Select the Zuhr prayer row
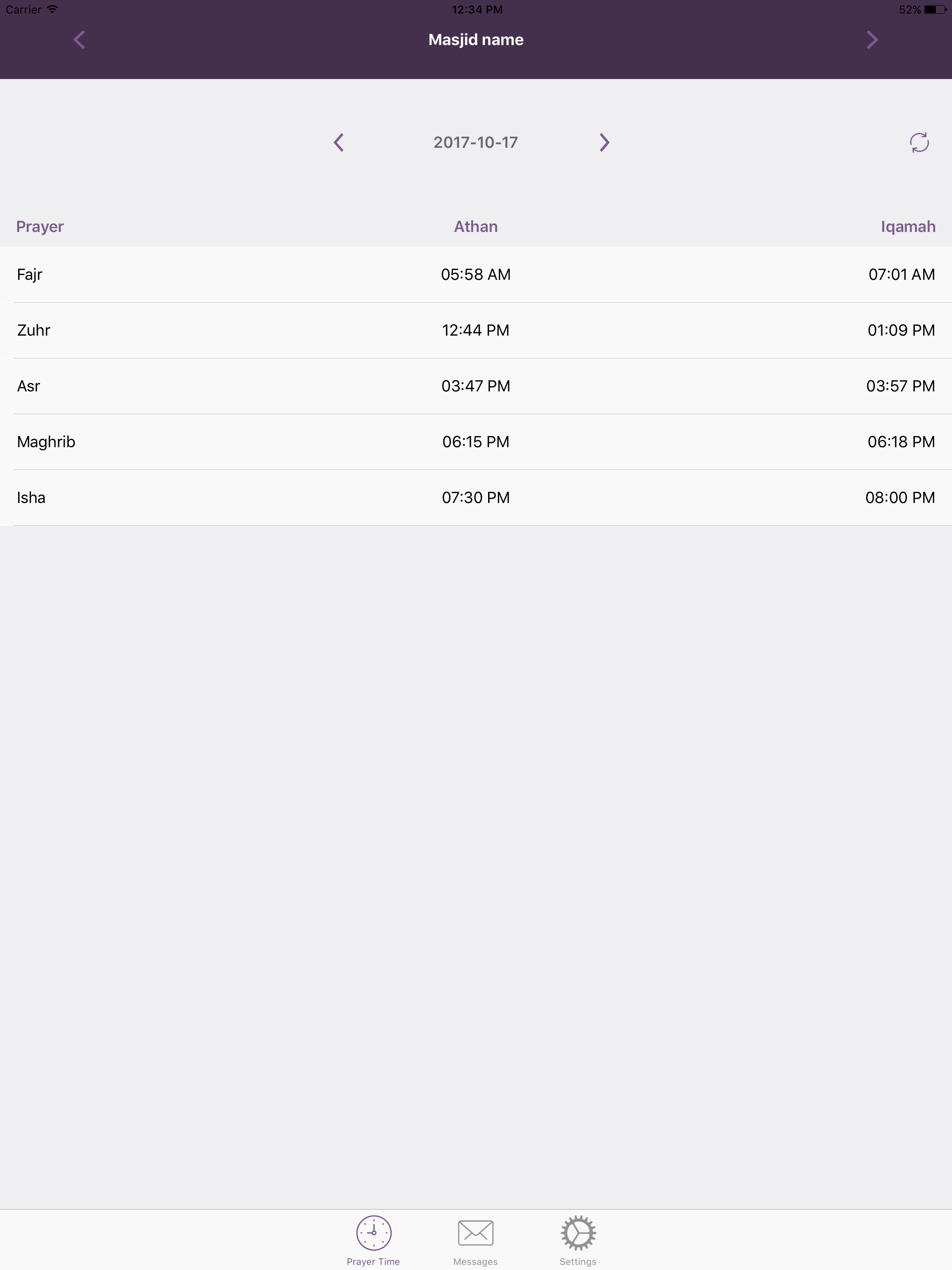This screenshot has height=1270, width=952. [476, 330]
